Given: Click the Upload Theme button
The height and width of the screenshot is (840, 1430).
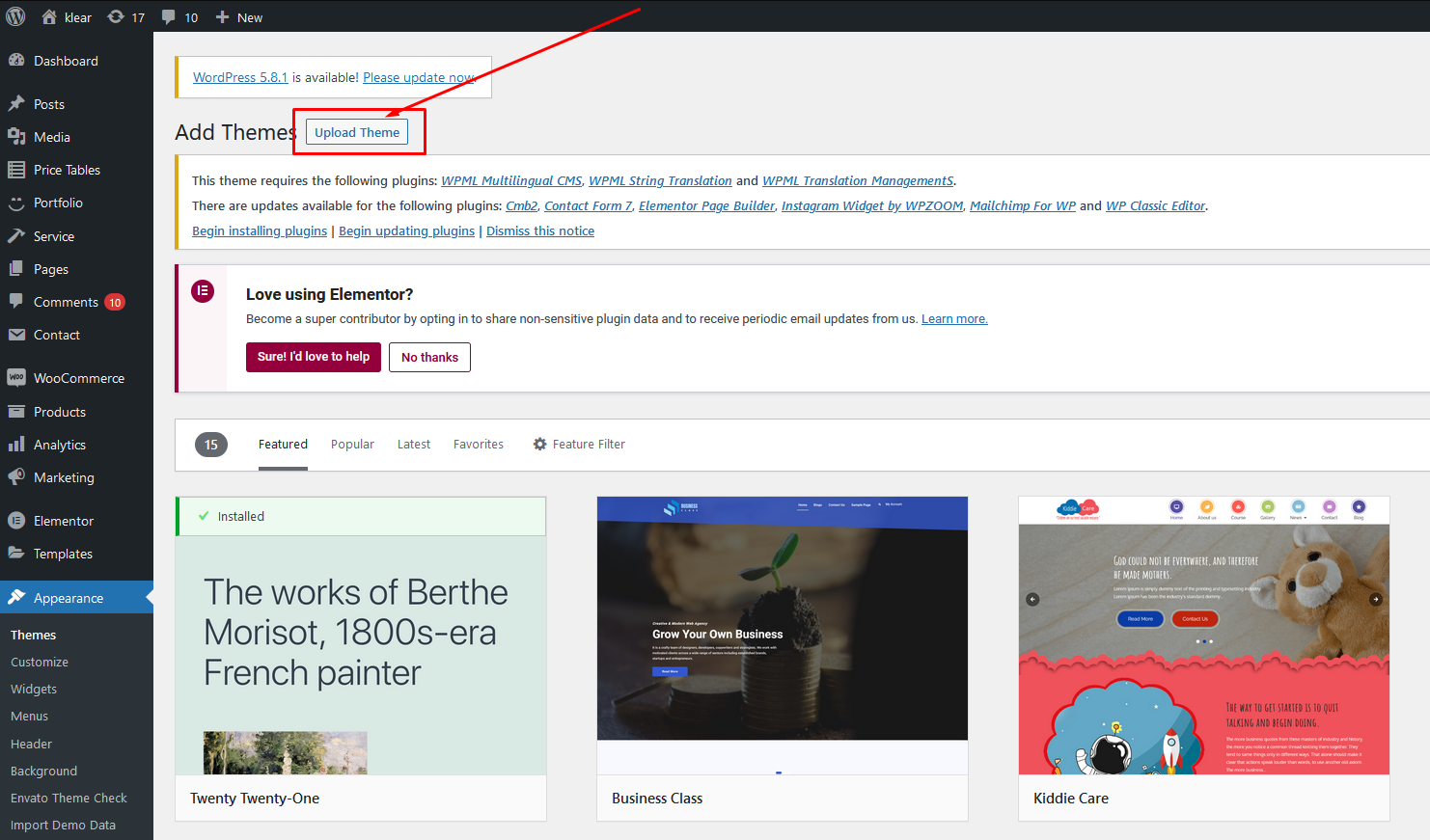Looking at the screenshot, I should point(357,132).
